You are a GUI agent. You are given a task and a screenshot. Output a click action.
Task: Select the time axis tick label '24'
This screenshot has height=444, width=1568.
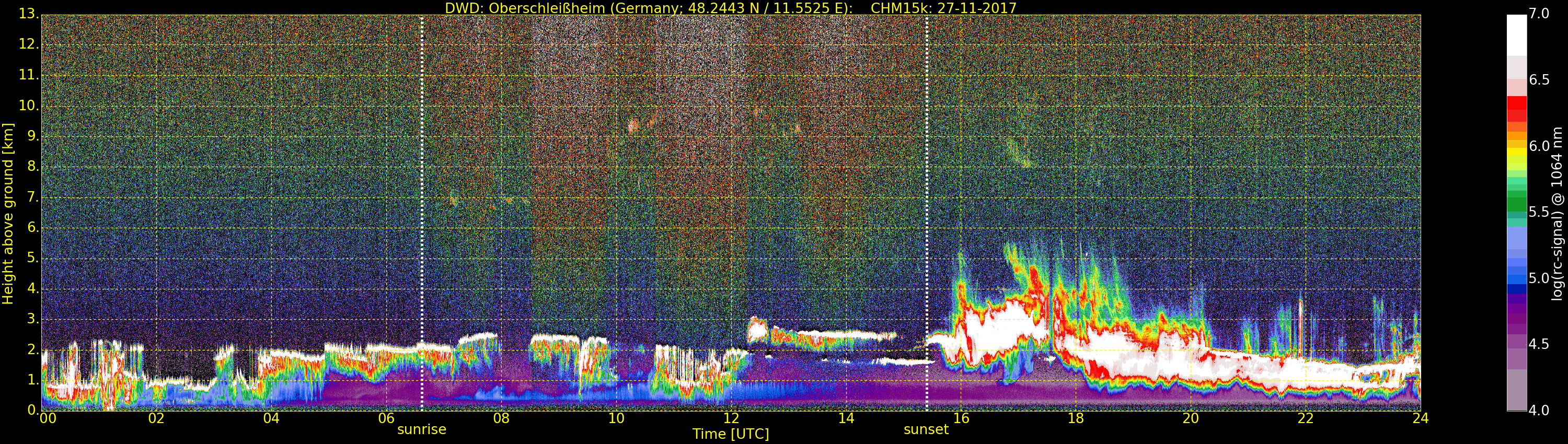[x=1421, y=418]
